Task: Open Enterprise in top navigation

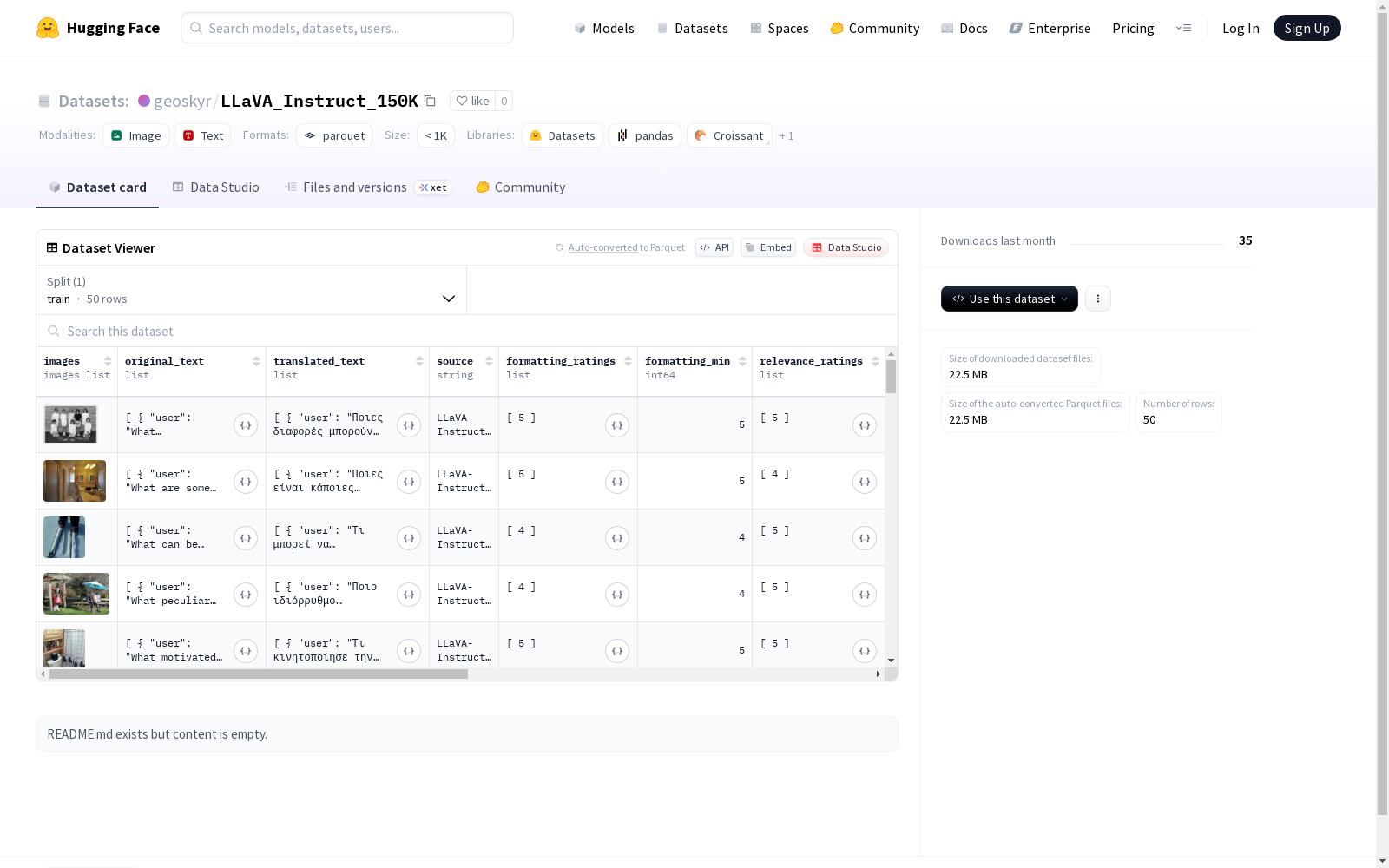Action: click(1050, 28)
